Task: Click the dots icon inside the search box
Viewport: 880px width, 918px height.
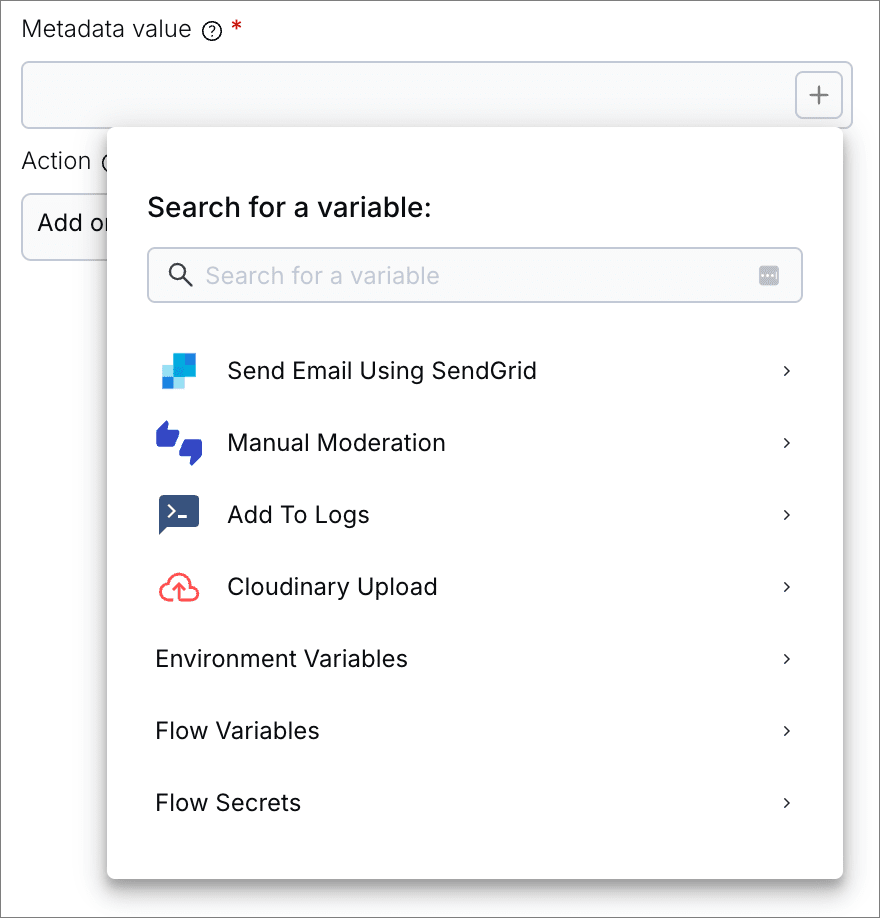Action: point(768,276)
